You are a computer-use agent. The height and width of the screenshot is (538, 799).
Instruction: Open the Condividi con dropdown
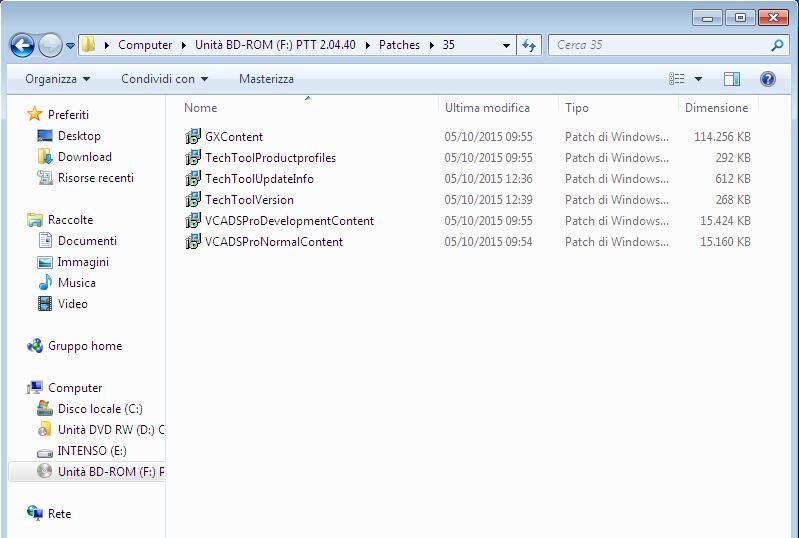tap(164, 79)
